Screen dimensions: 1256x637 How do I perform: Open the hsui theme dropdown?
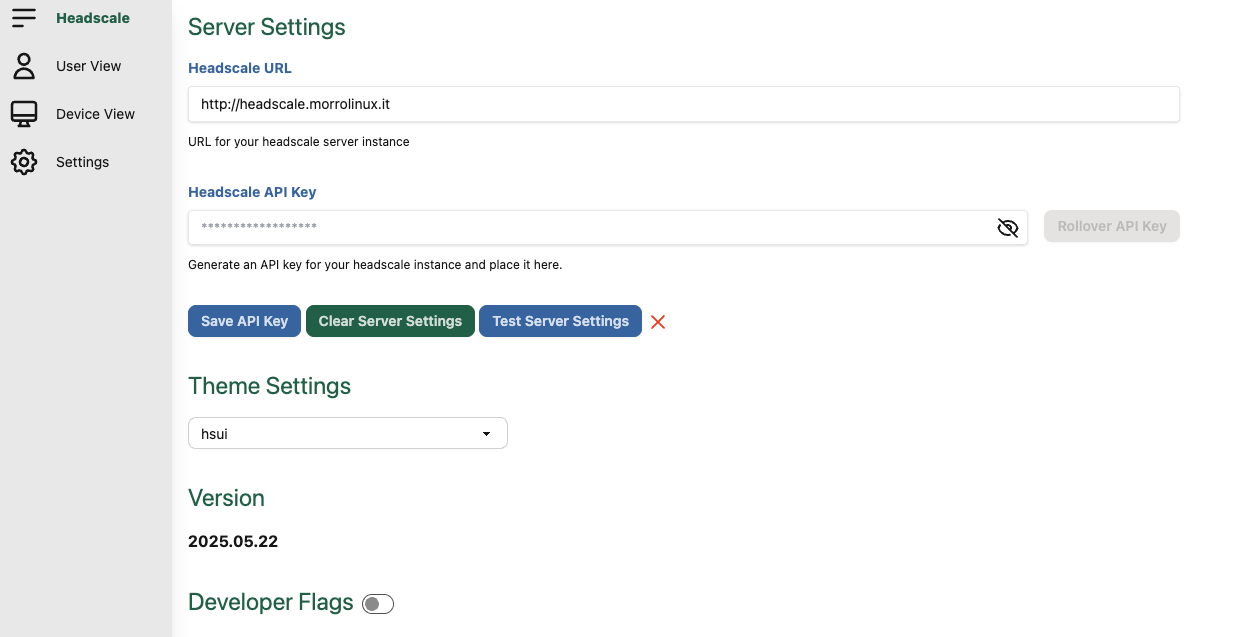pos(347,433)
